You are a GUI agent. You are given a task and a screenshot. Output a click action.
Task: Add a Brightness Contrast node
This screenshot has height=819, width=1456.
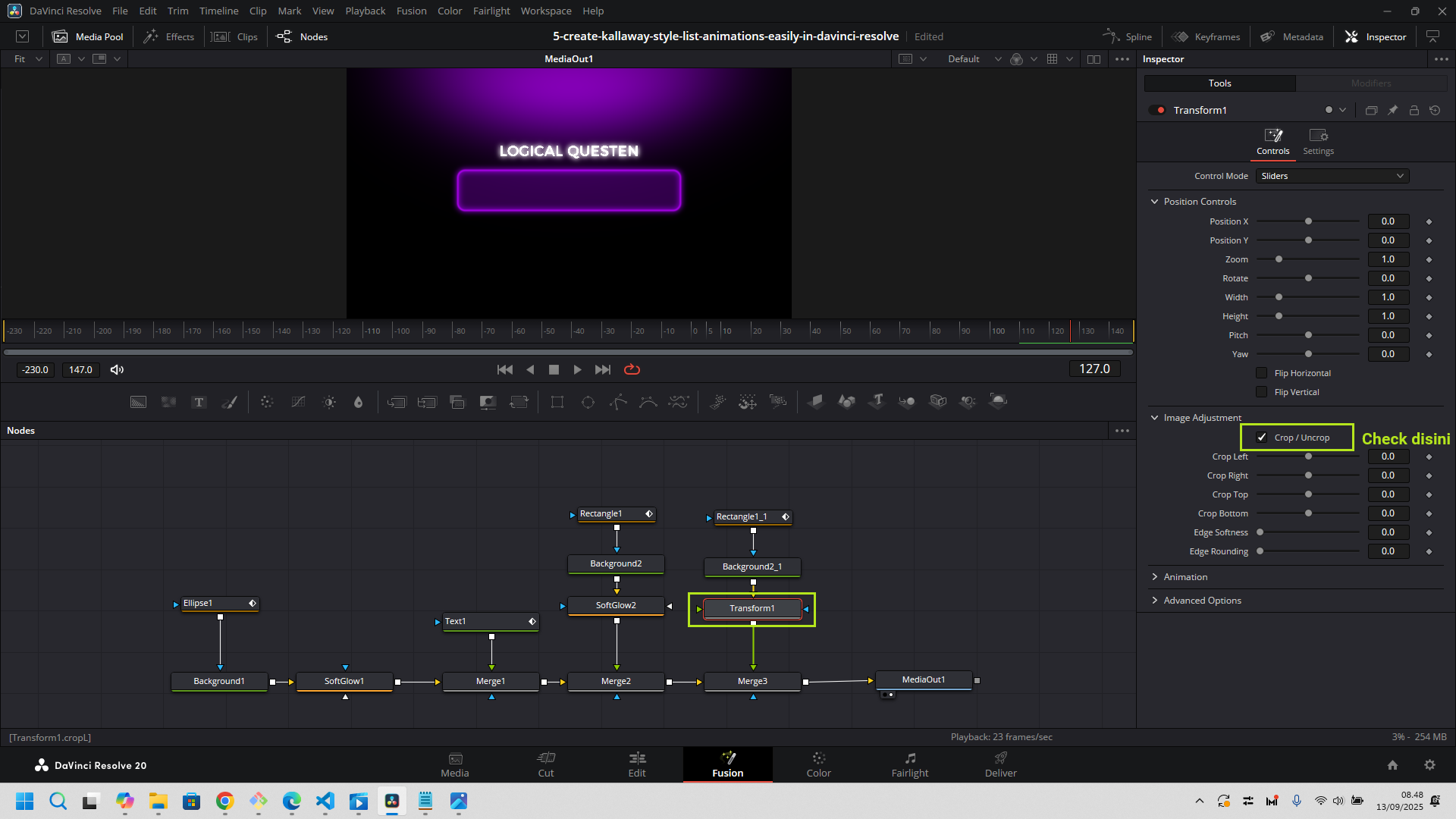click(x=329, y=402)
